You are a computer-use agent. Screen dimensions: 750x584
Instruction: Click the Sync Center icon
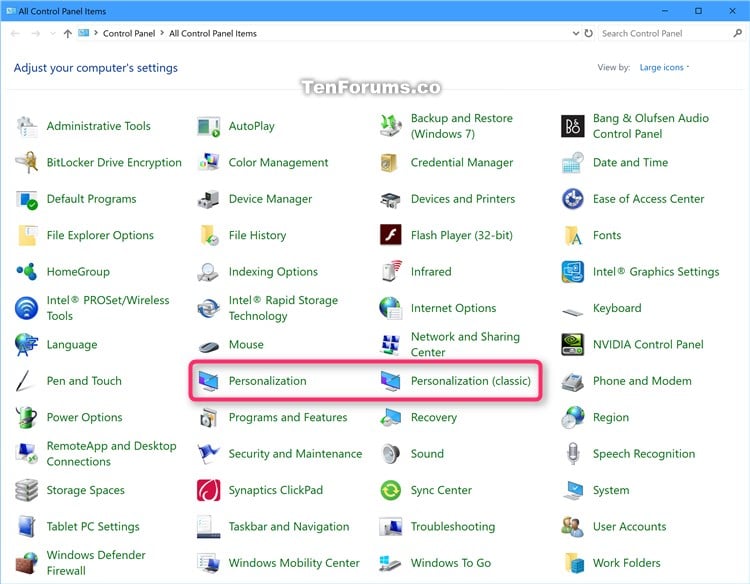[391, 490]
